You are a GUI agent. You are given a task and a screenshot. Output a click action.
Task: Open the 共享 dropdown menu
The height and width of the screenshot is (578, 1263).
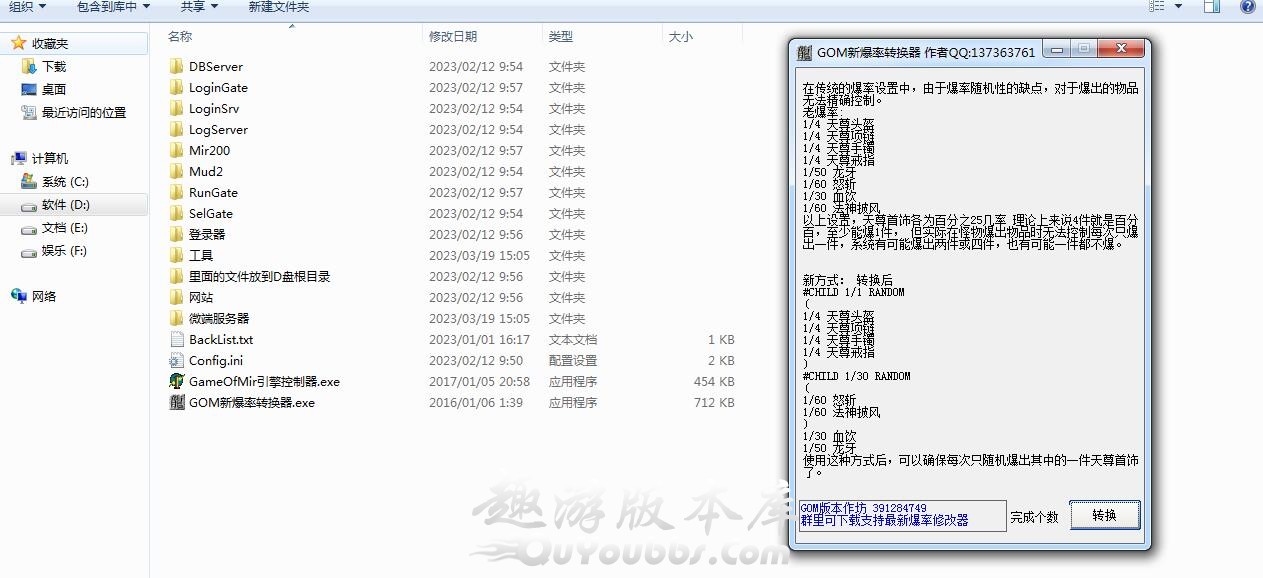[x=199, y=6]
